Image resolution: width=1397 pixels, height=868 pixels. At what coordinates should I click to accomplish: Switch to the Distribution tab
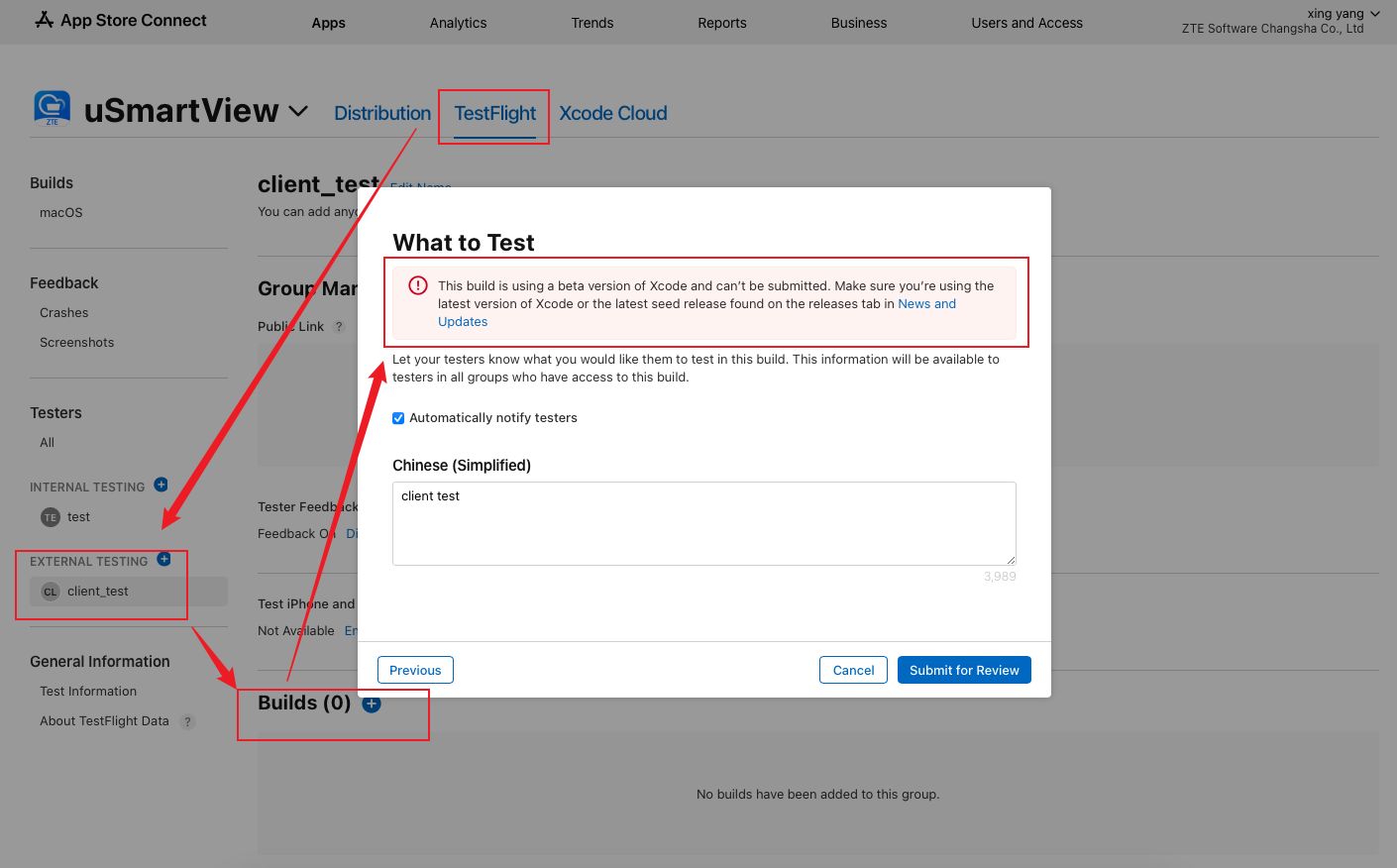point(382,113)
